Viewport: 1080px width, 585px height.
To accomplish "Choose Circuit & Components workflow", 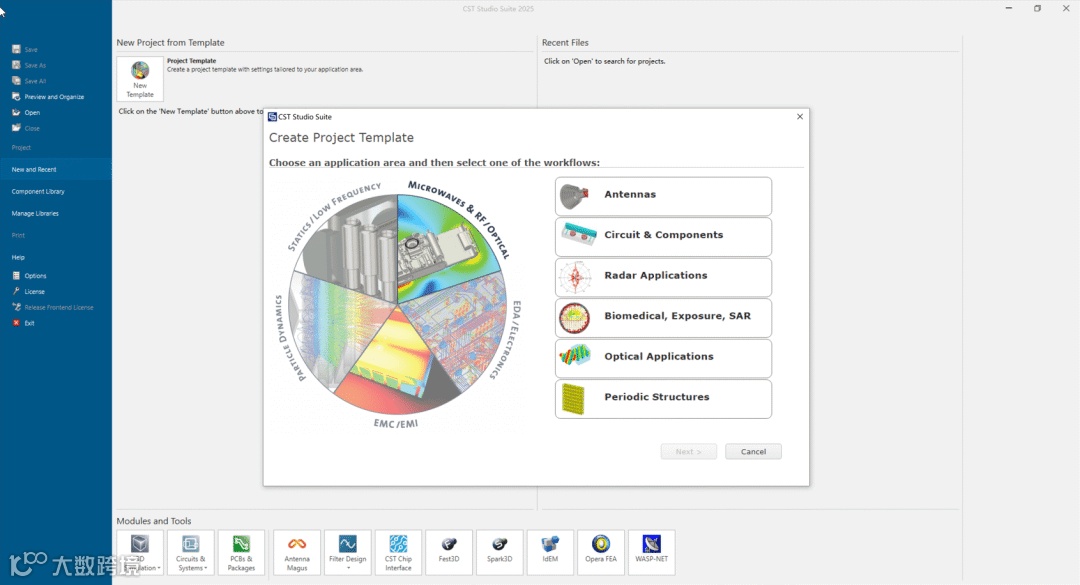I will [663, 236].
